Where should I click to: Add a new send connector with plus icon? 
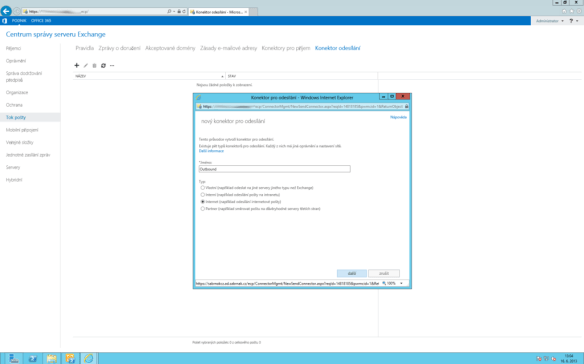coord(77,65)
